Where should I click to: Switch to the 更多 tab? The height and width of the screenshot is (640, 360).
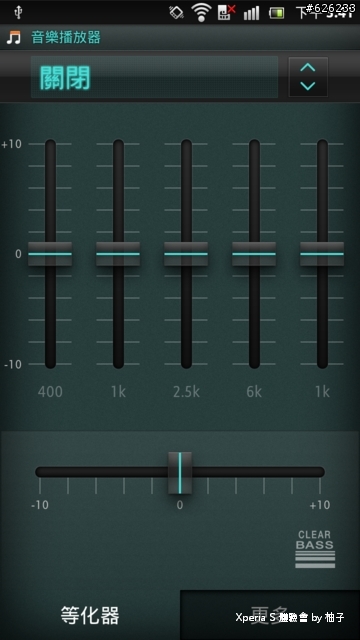tap(270, 615)
